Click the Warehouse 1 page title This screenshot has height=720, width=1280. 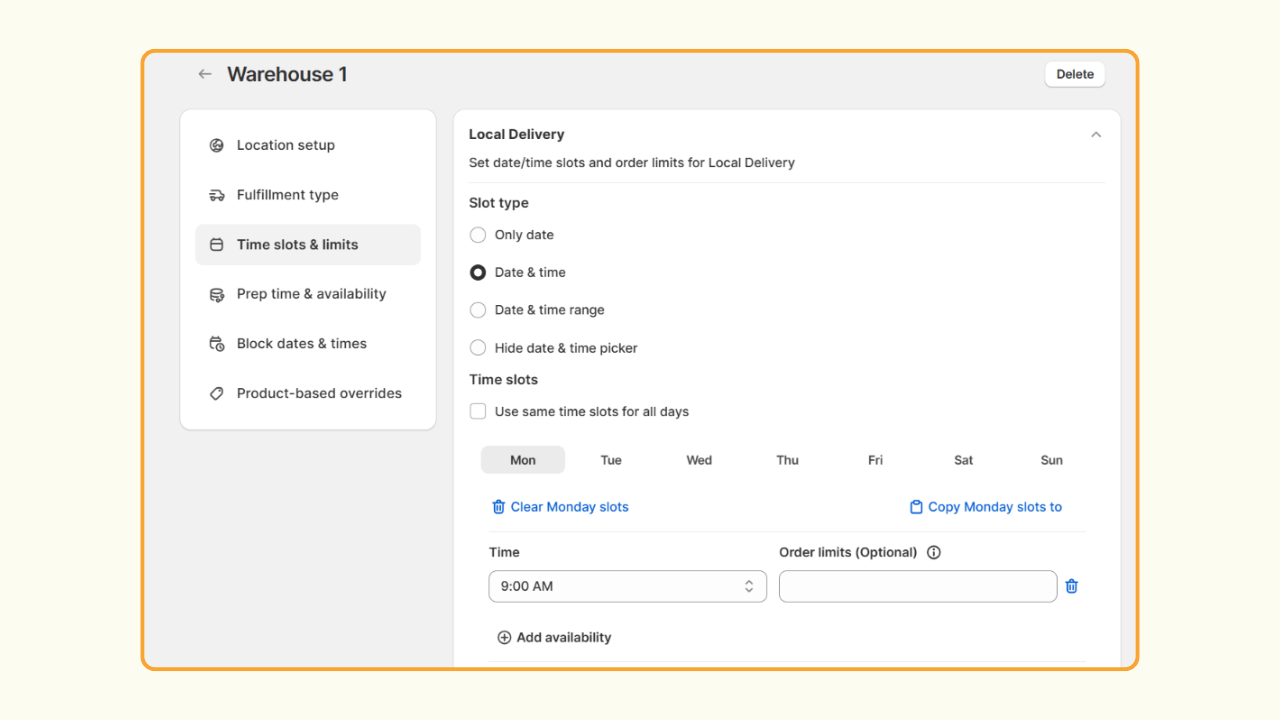click(x=287, y=74)
